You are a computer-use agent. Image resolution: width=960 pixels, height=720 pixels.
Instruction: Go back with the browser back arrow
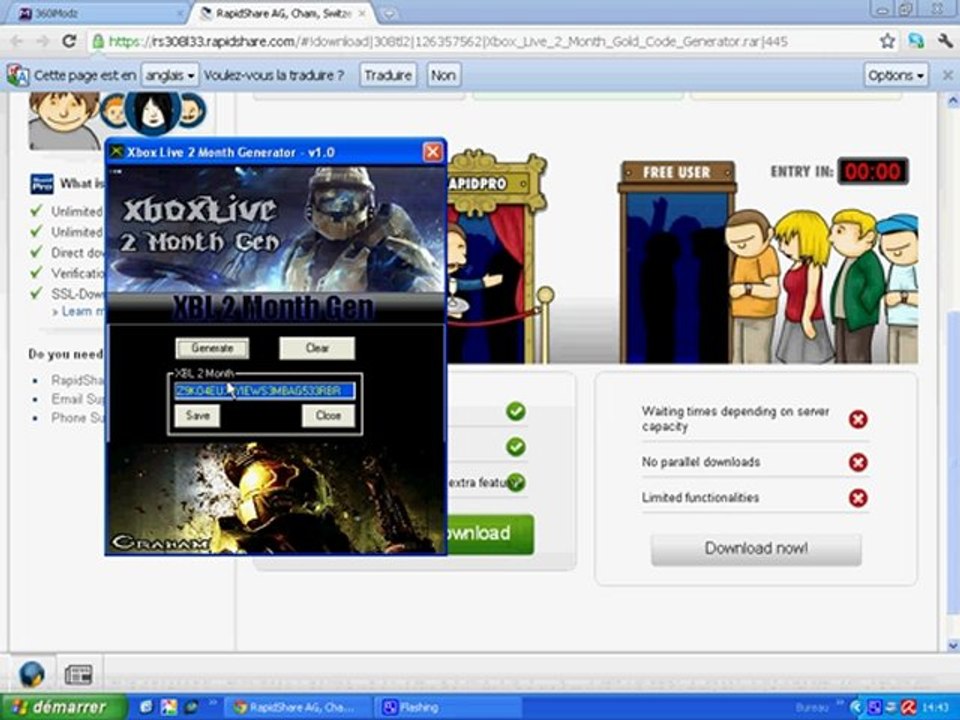point(17,42)
